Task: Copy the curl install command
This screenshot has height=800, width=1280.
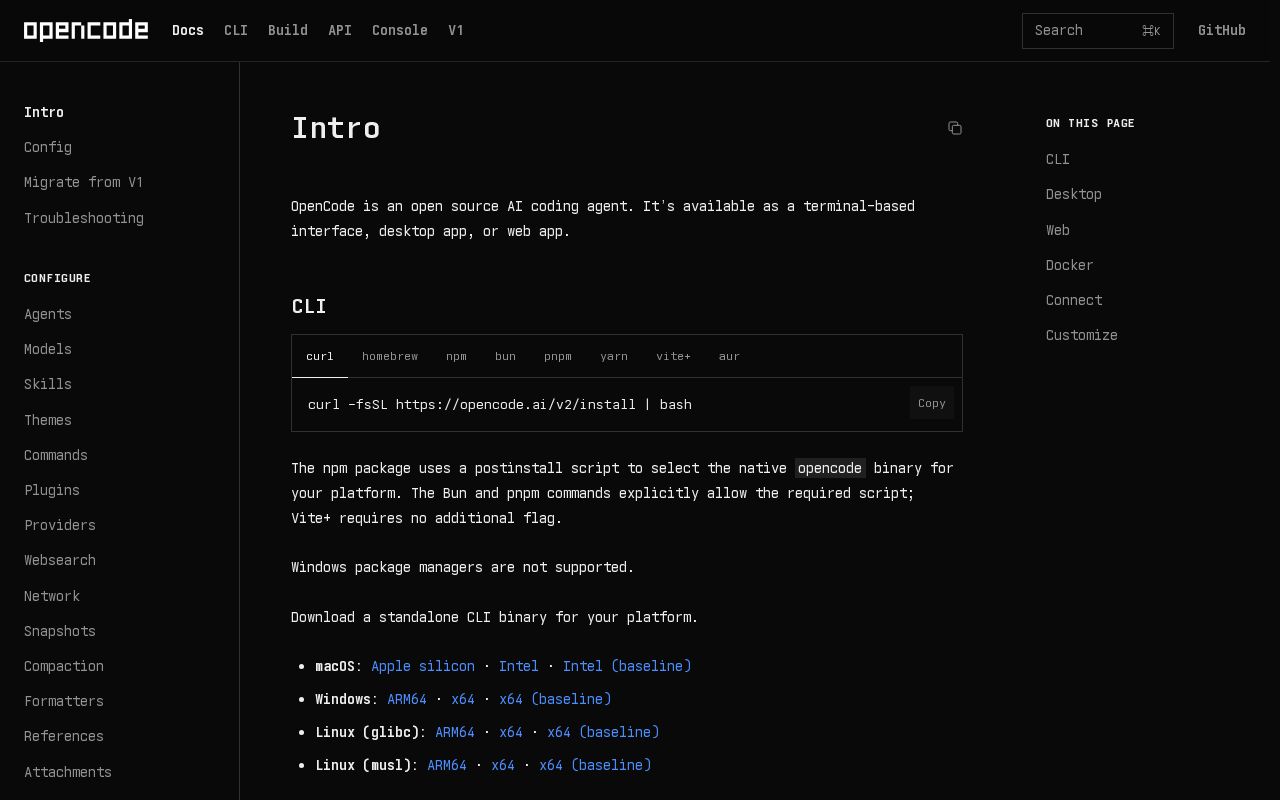Action: [x=932, y=403]
